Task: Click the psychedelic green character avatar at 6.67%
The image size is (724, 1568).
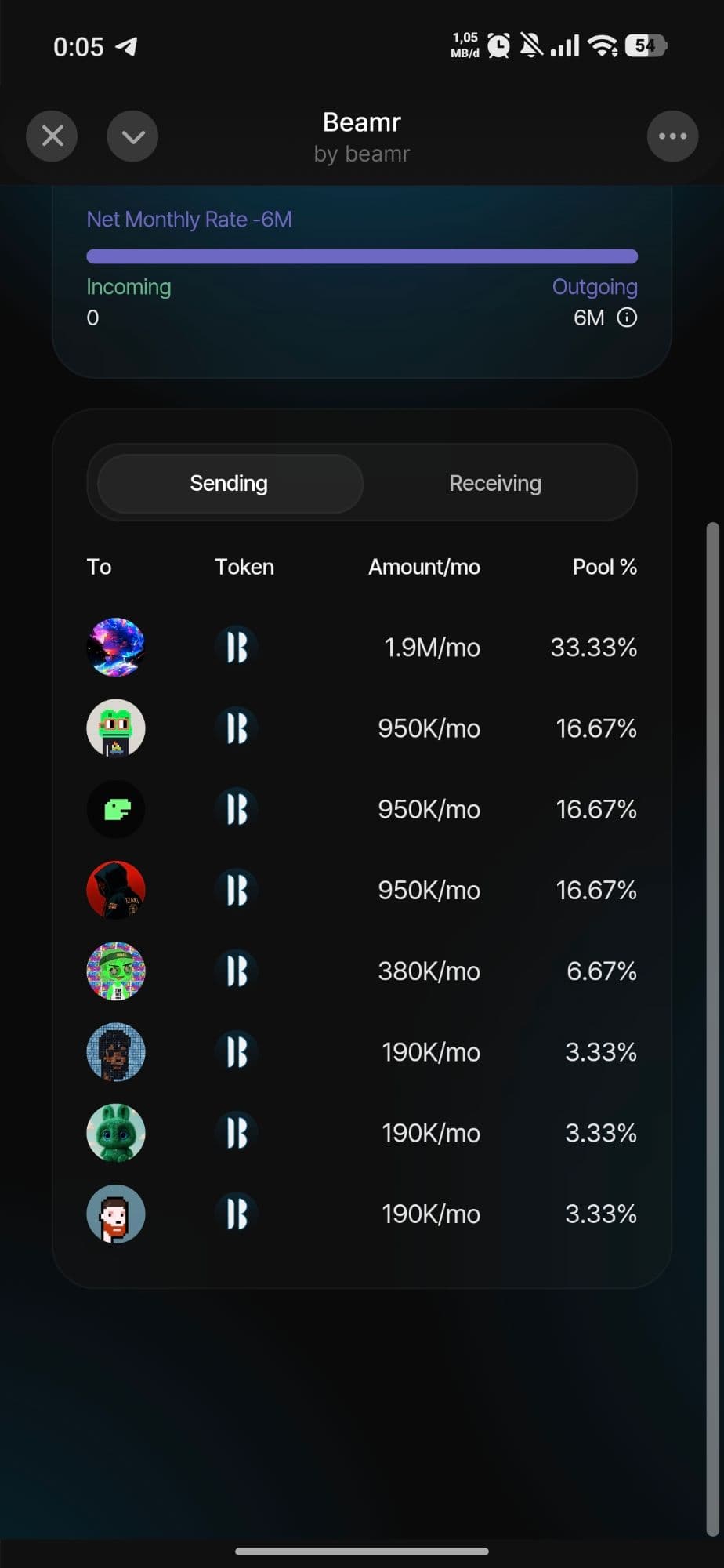Action: (116, 971)
